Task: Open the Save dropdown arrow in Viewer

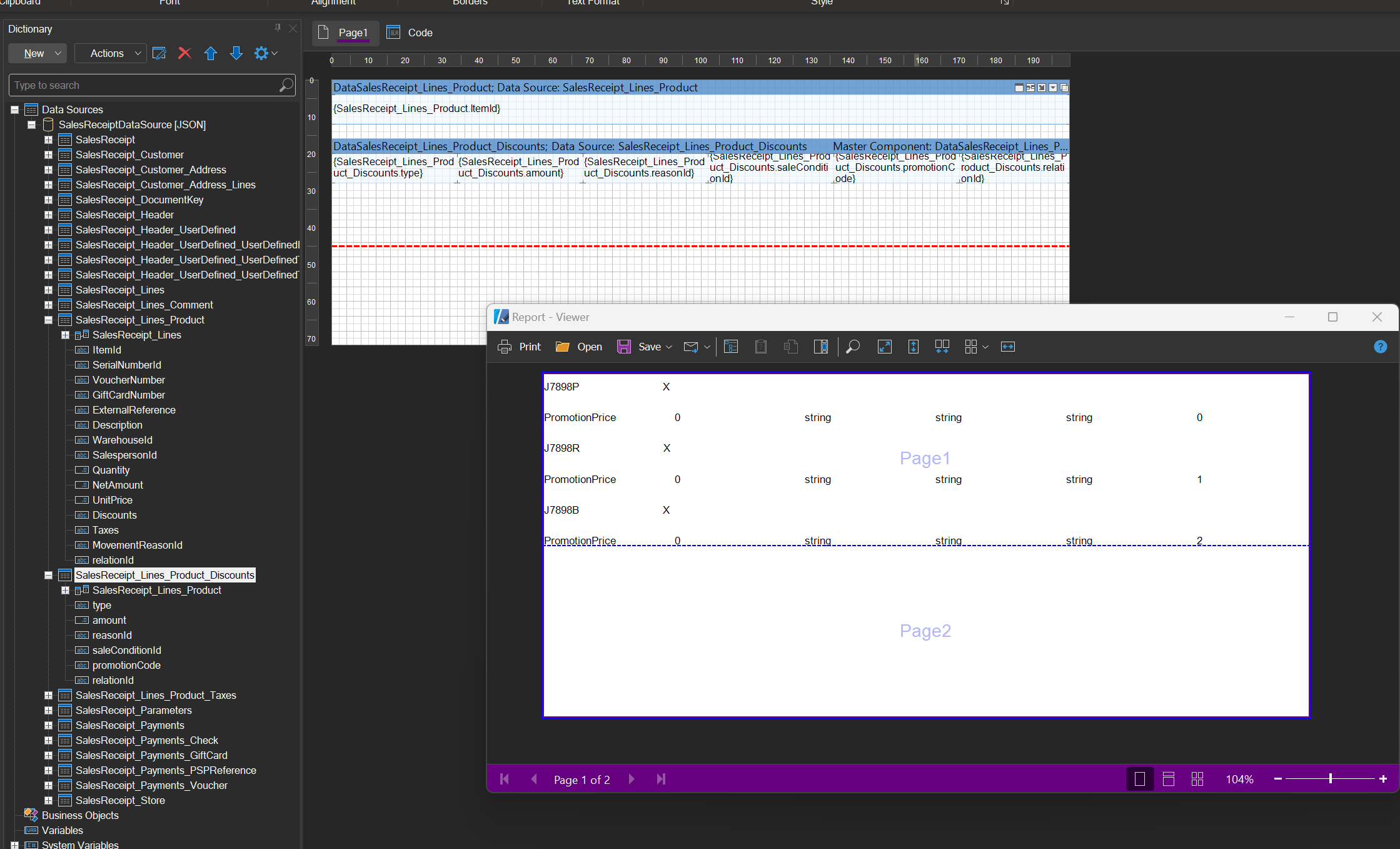Action: click(x=669, y=347)
